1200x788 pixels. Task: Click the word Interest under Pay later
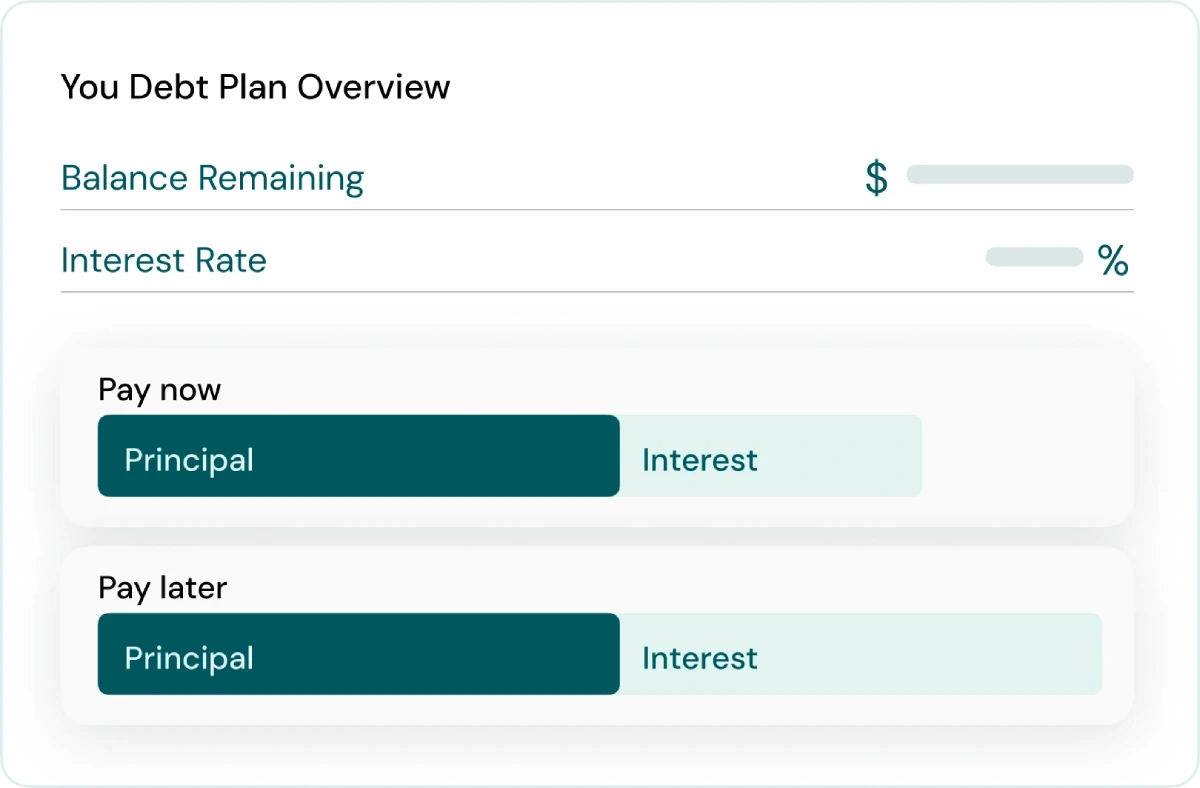pos(700,658)
